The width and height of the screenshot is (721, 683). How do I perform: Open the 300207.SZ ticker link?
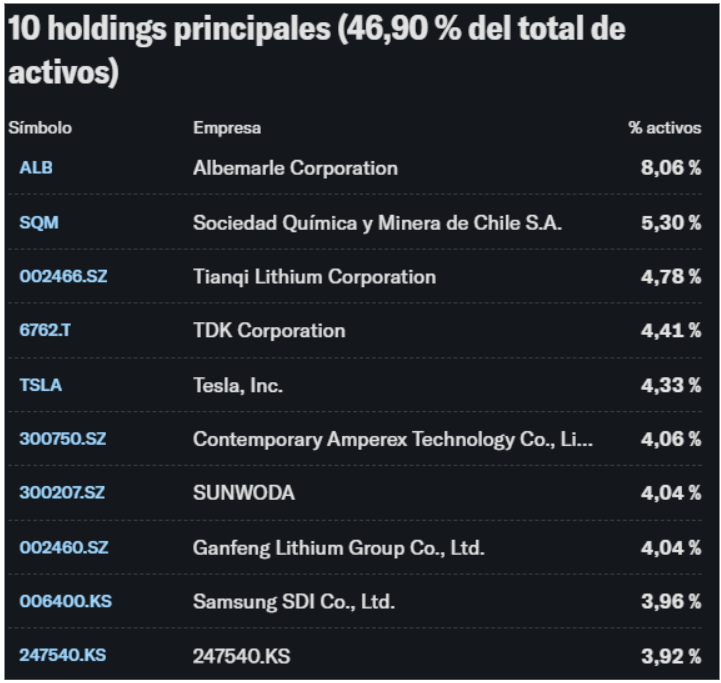[x=62, y=492]
